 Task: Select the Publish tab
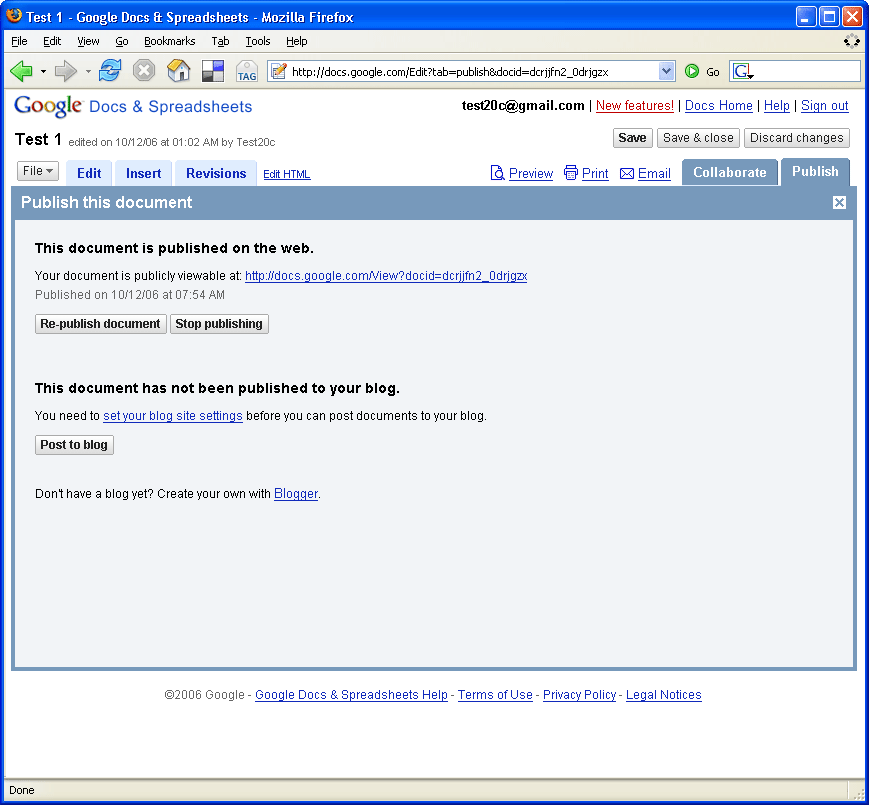coord(815,172)
